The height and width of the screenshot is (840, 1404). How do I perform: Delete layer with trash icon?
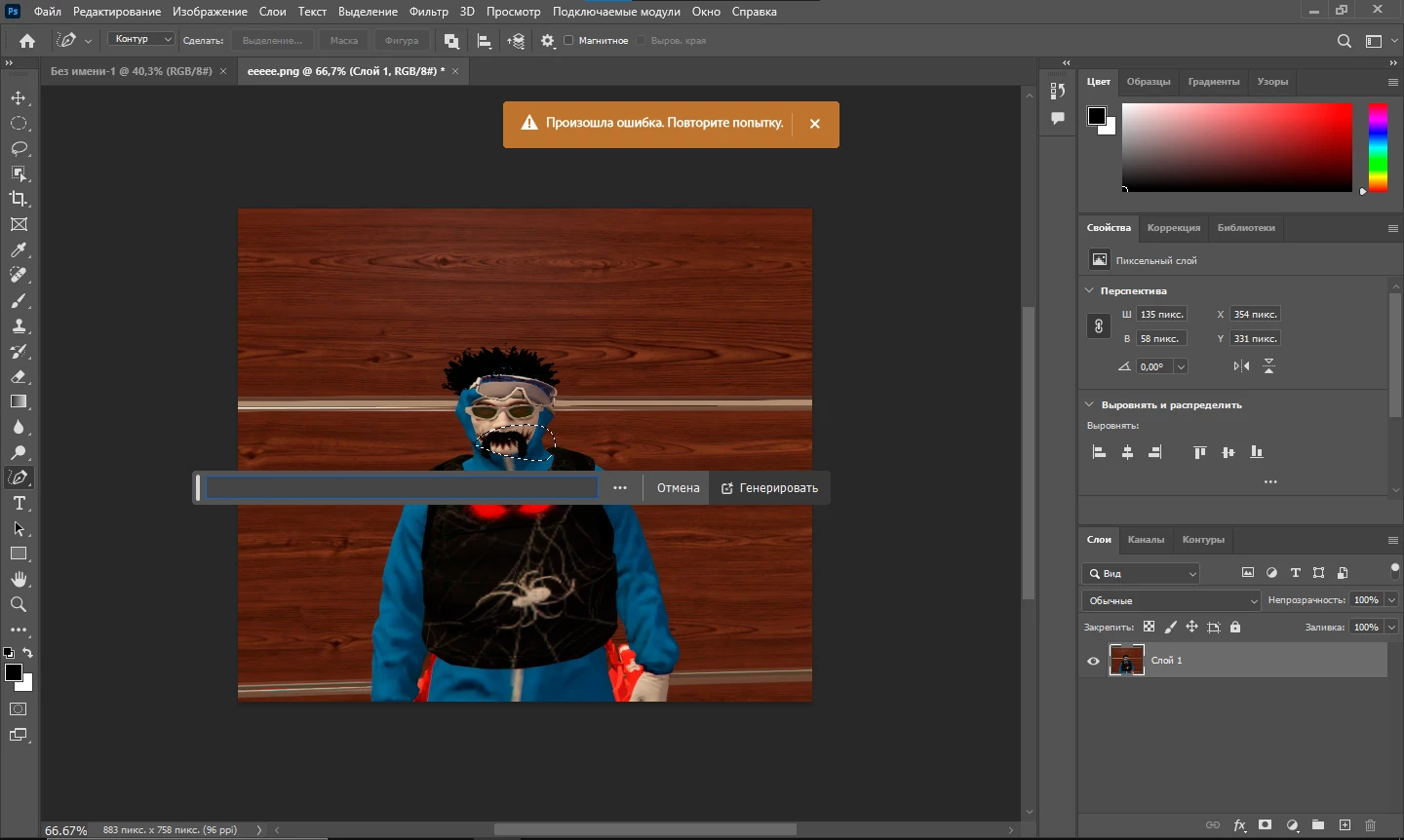(x=1370, y=825)
